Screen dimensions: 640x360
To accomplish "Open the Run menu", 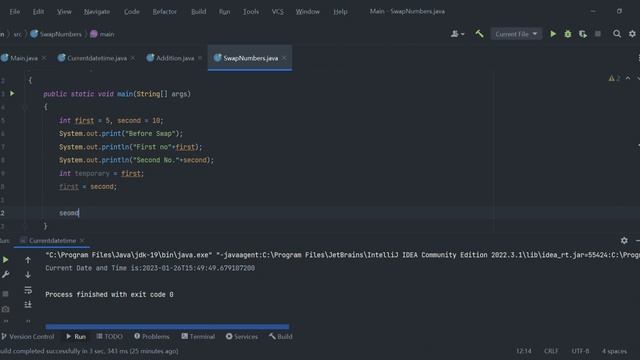I will (x=224, y=11).
